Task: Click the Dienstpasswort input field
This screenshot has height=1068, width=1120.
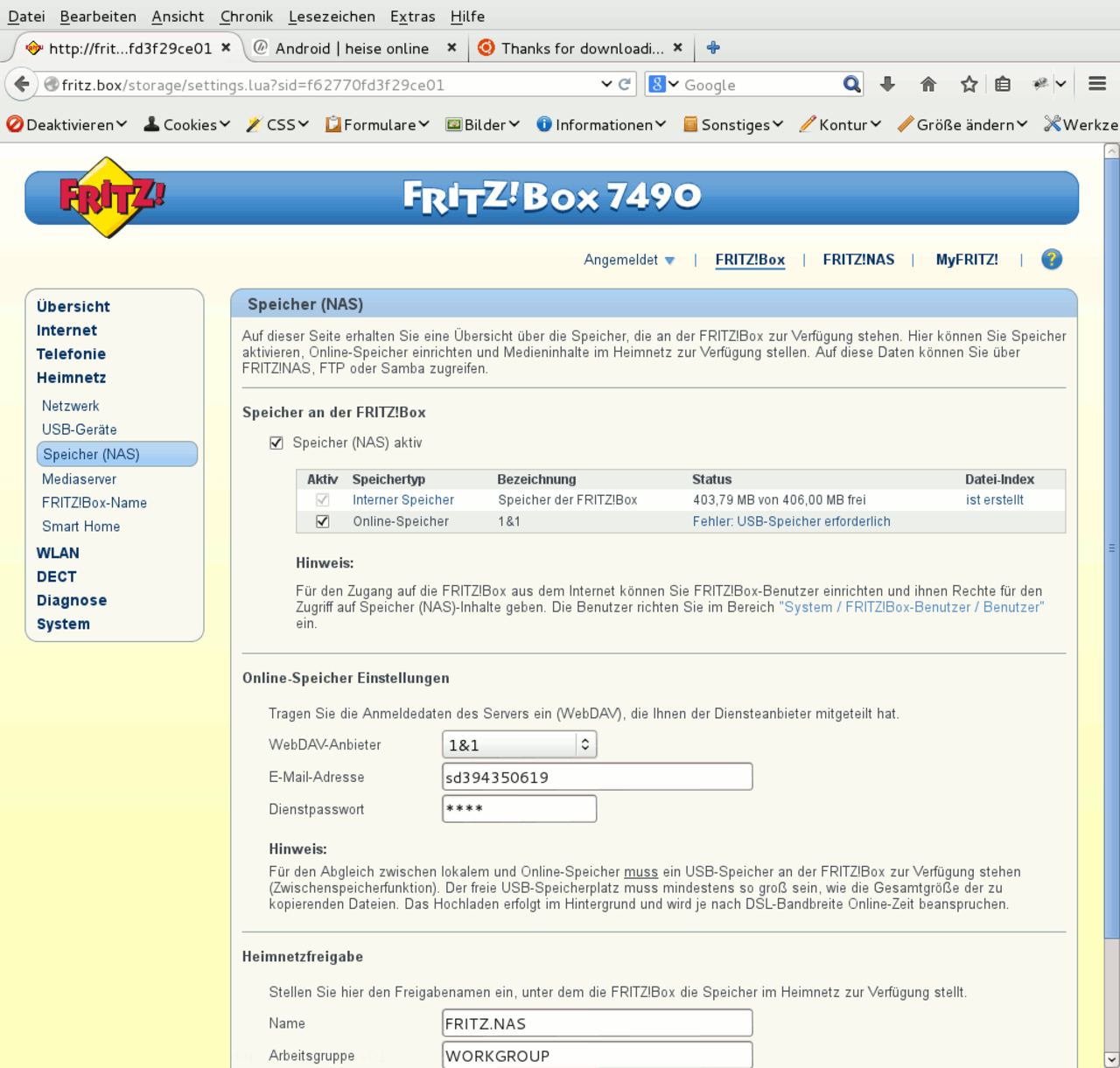Action: (x=520, y=809)
